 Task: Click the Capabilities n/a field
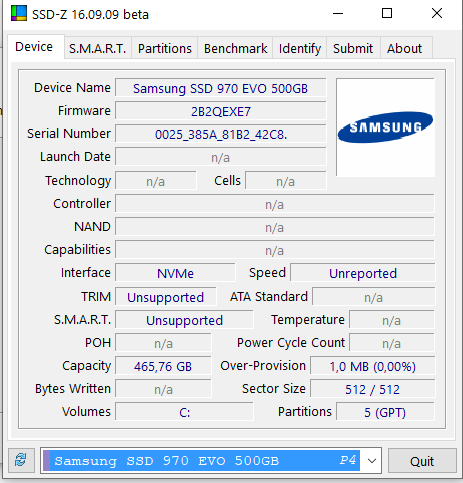click(275, 250)
